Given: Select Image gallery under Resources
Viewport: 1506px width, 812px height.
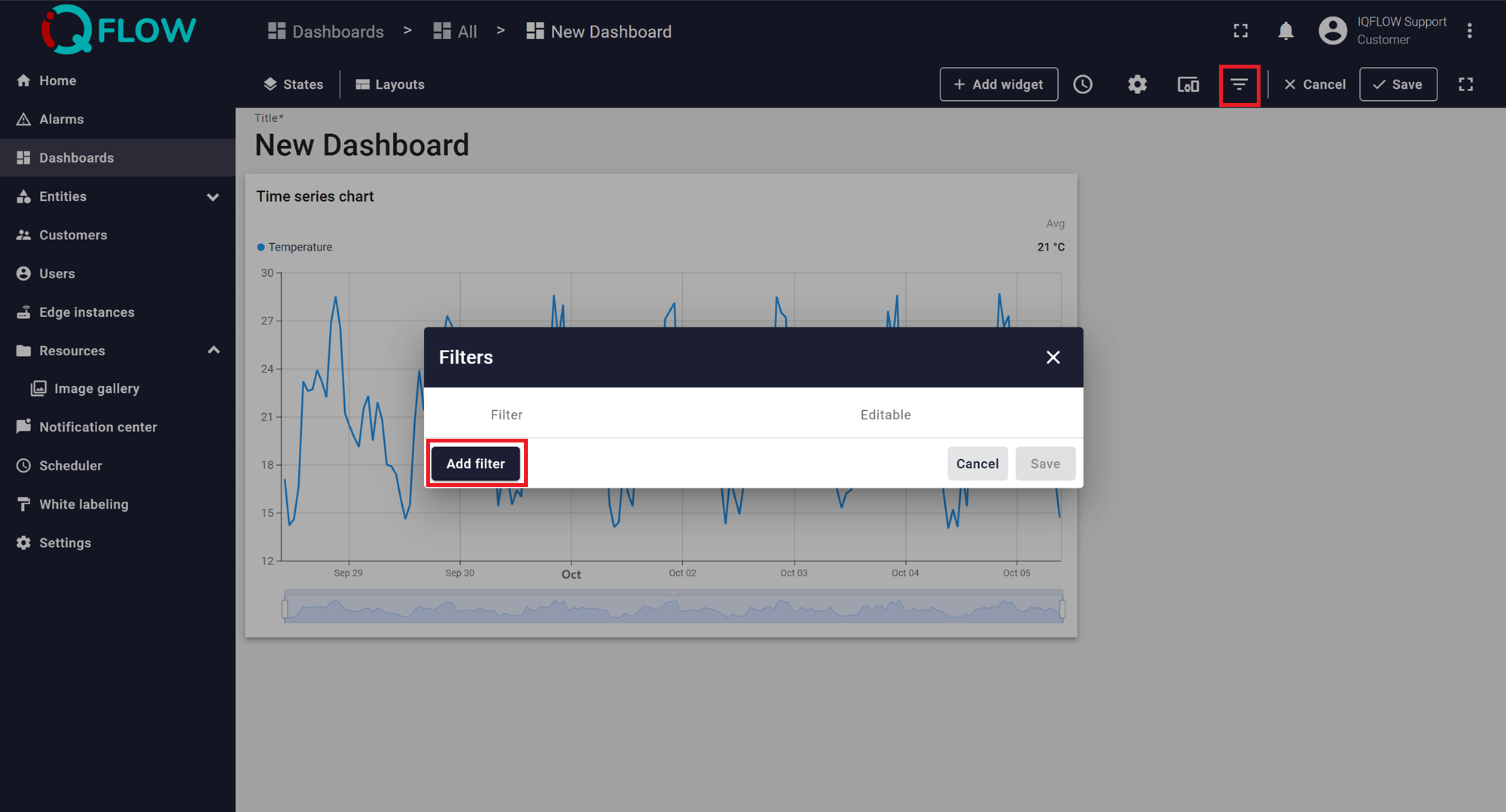Looking at the screenshot, I should [x=96, y=388].
